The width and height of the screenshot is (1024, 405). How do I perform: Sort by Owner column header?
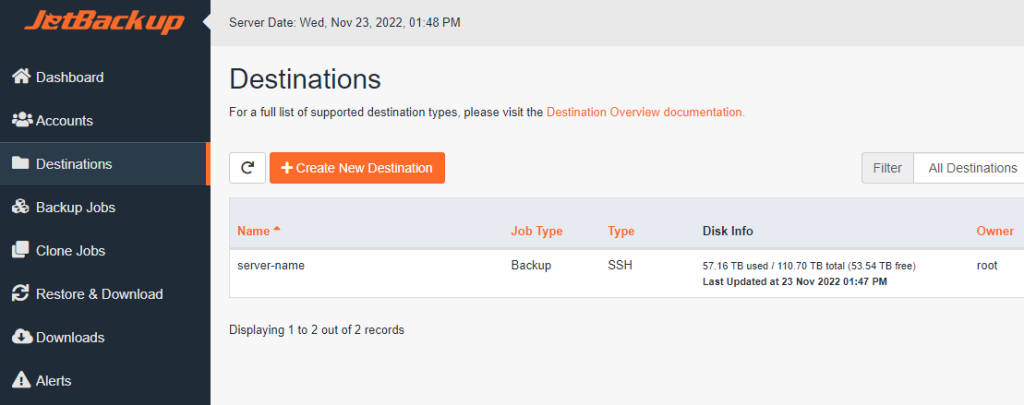(994, 231)
